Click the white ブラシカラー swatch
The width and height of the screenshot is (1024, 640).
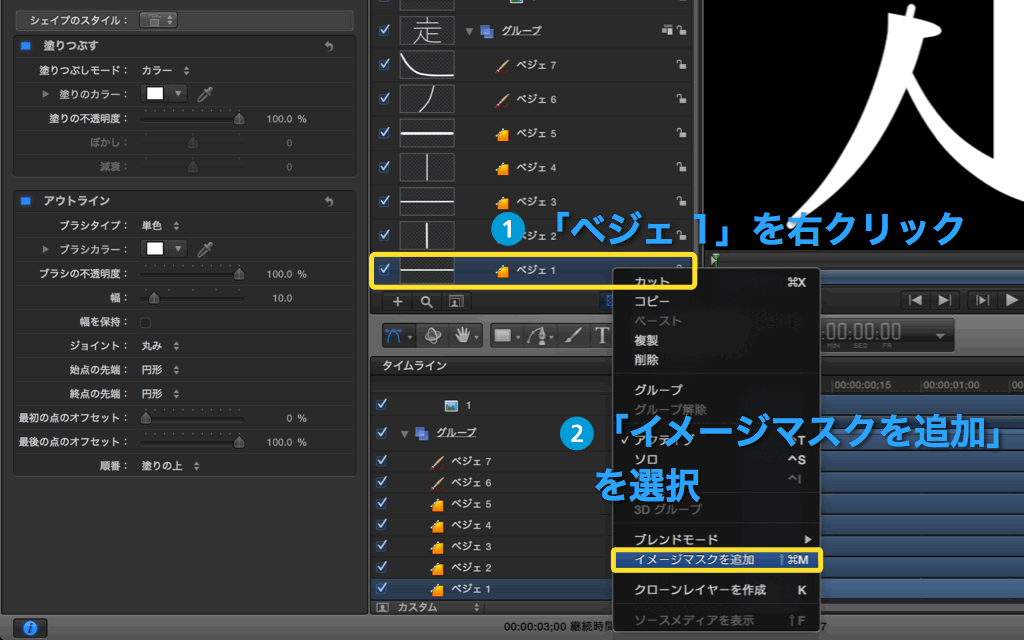tap(155, 249)
